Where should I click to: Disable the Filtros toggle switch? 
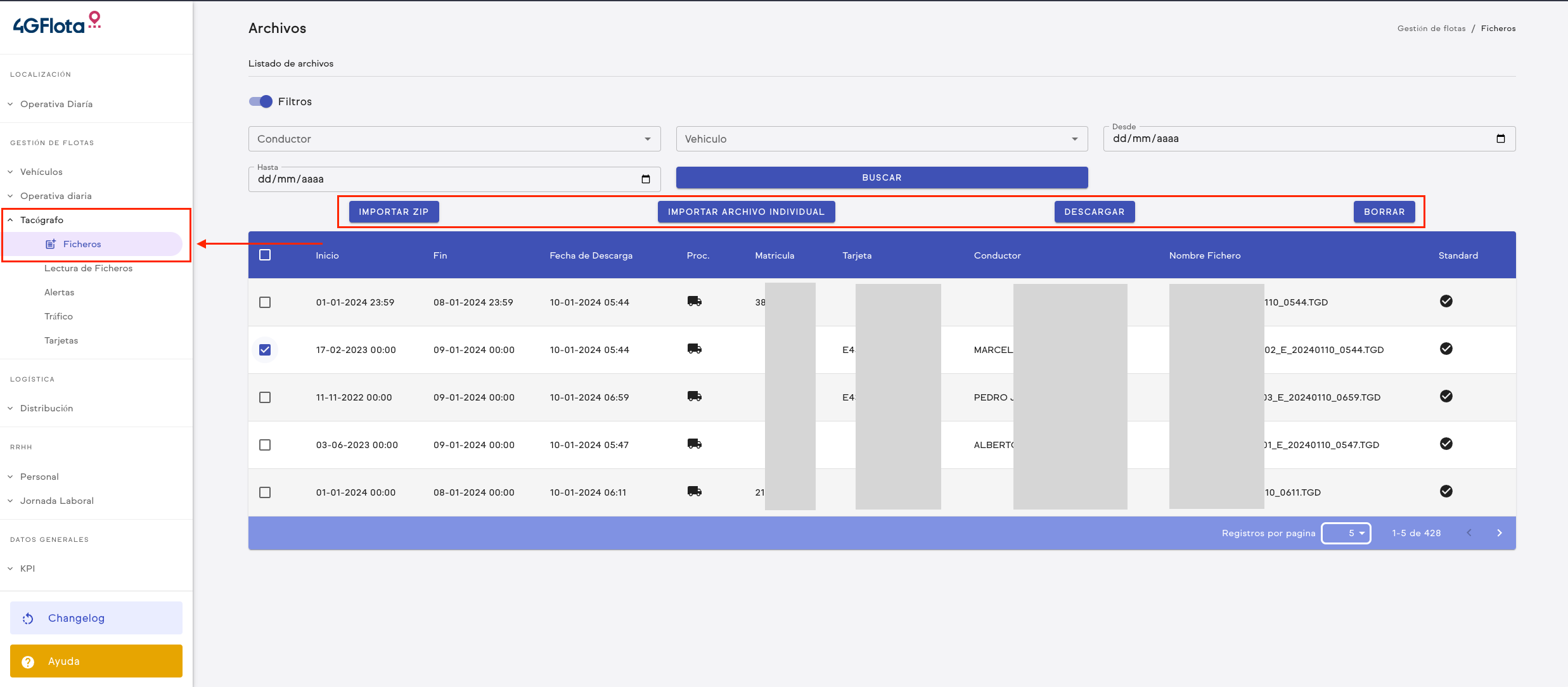point(260,101)
